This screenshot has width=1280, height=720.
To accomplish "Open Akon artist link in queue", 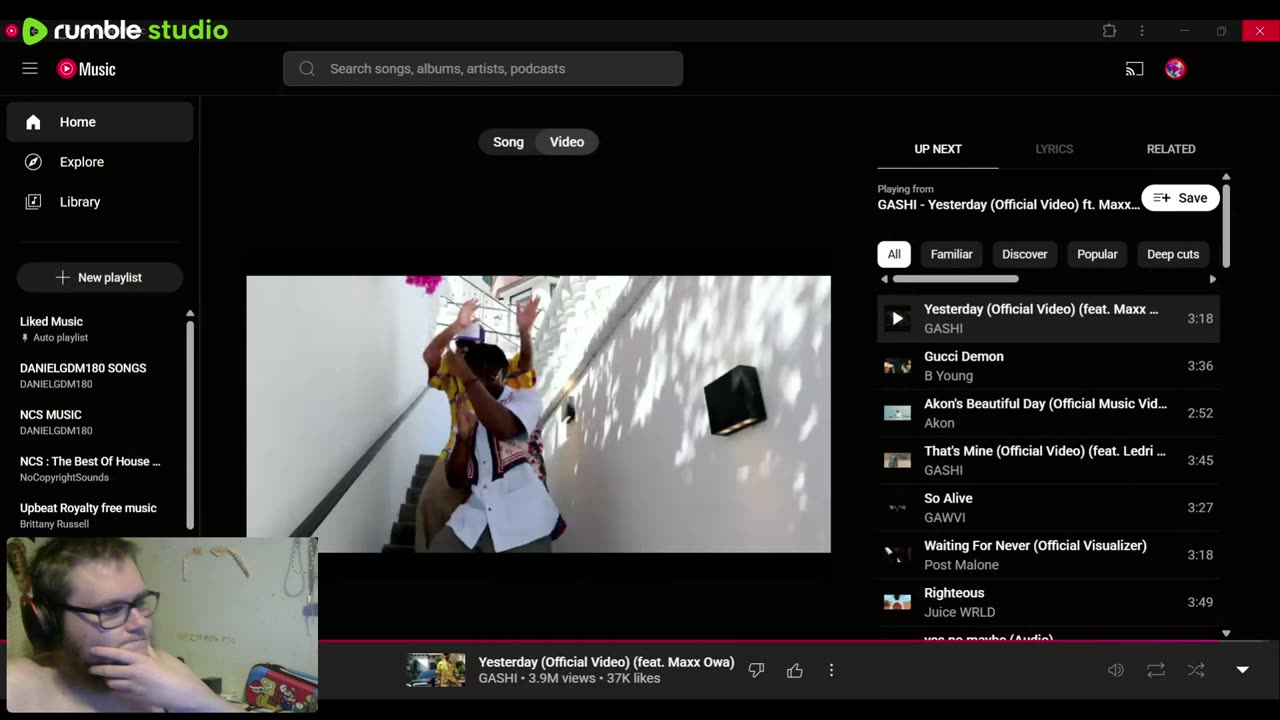I will pyautogui.click(x=939, y=423).
